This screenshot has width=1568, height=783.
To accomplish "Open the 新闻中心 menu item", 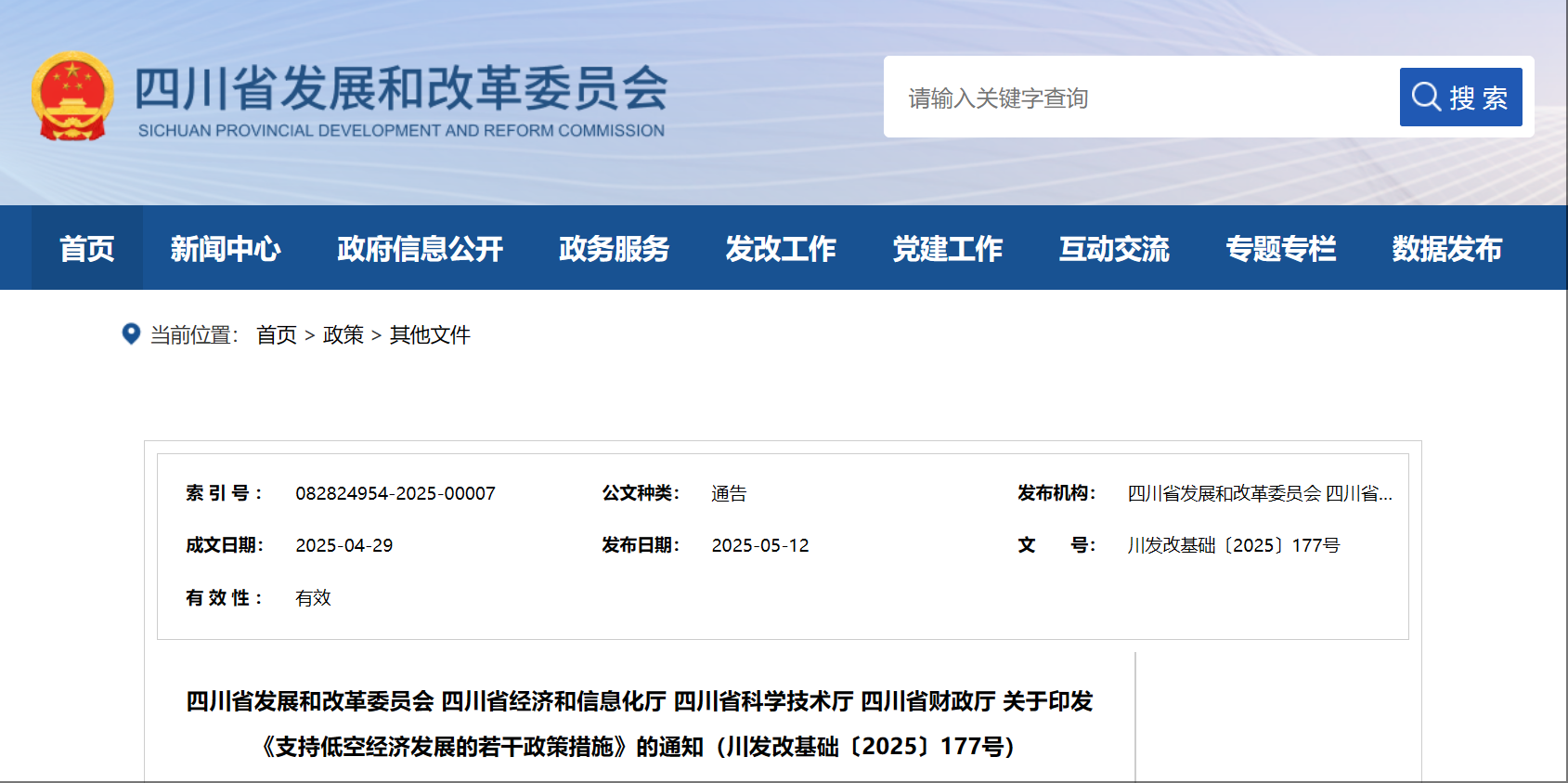I will click(x=226, y=249).
